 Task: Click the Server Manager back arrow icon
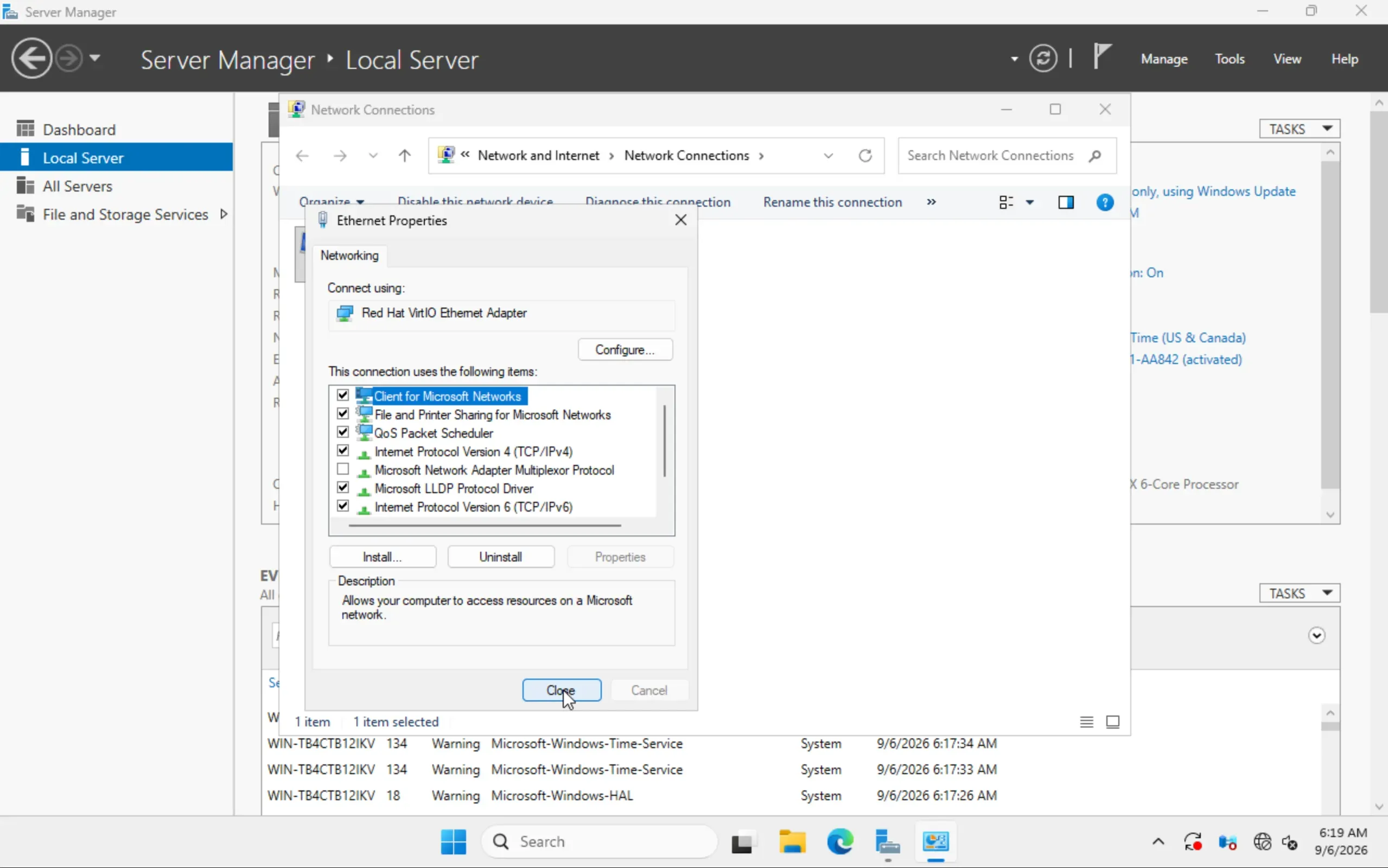point(31,58)
